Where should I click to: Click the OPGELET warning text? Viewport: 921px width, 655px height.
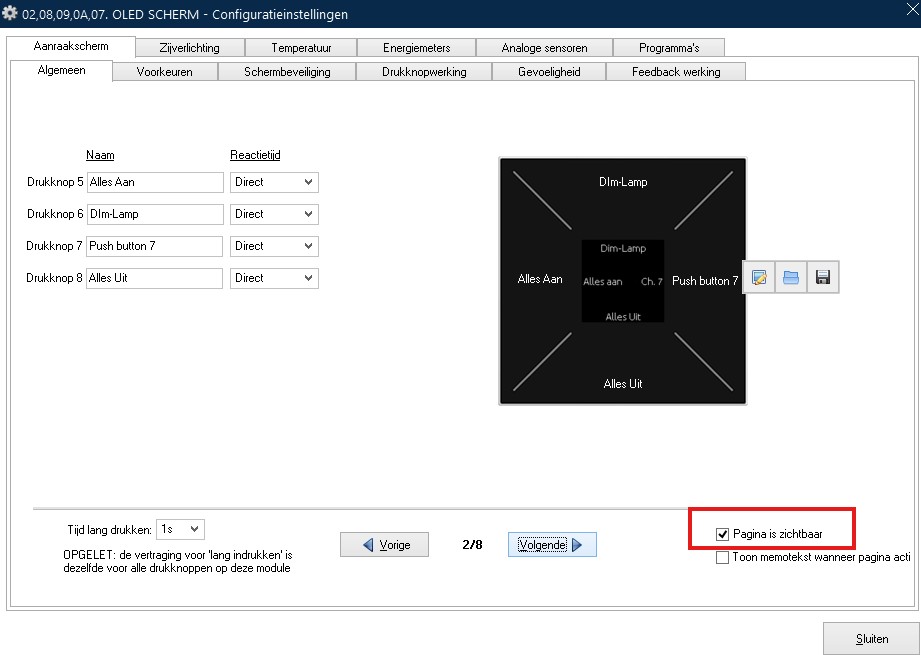click(x=178, y=562)
